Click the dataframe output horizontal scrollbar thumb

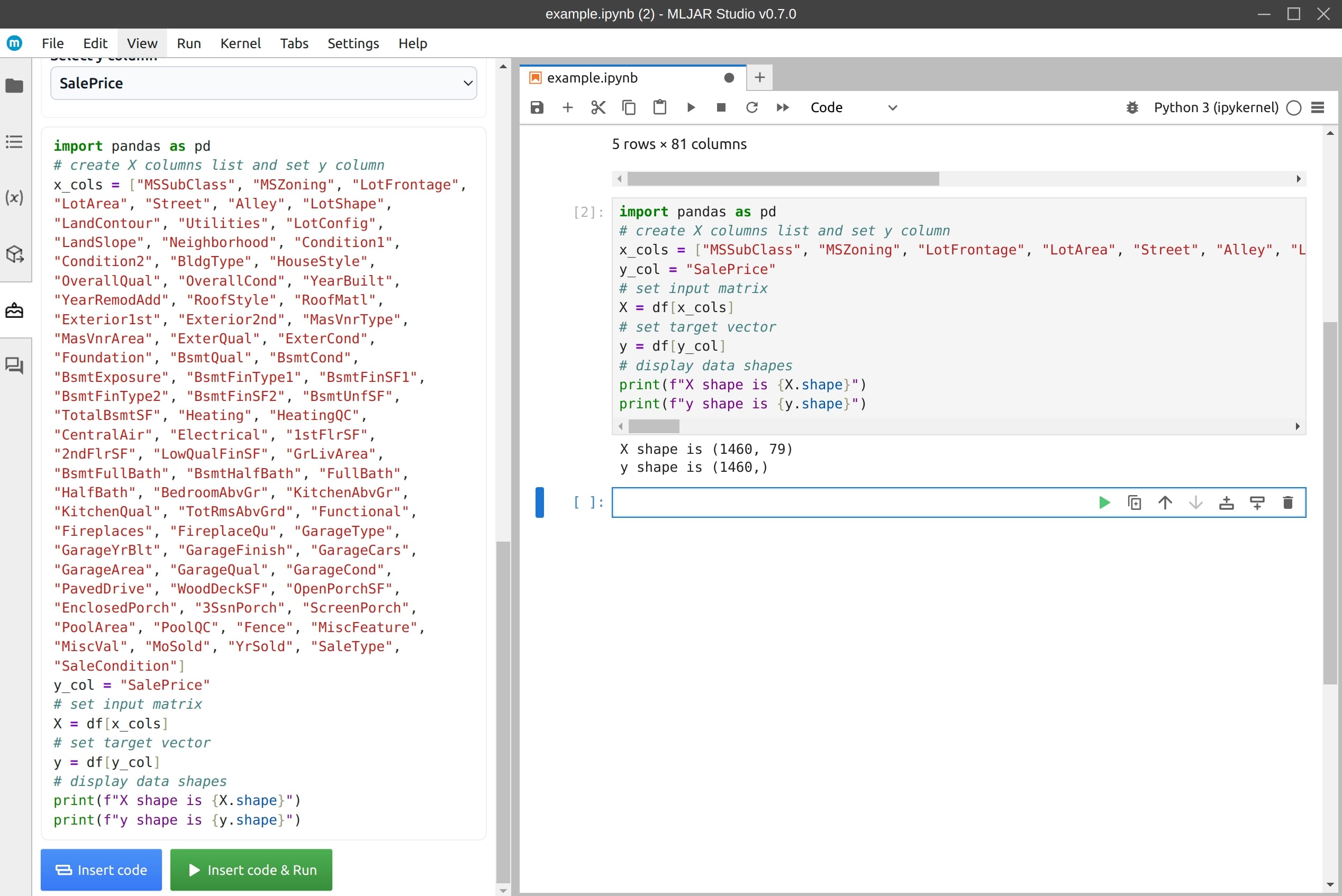click(x=783, y=179)
